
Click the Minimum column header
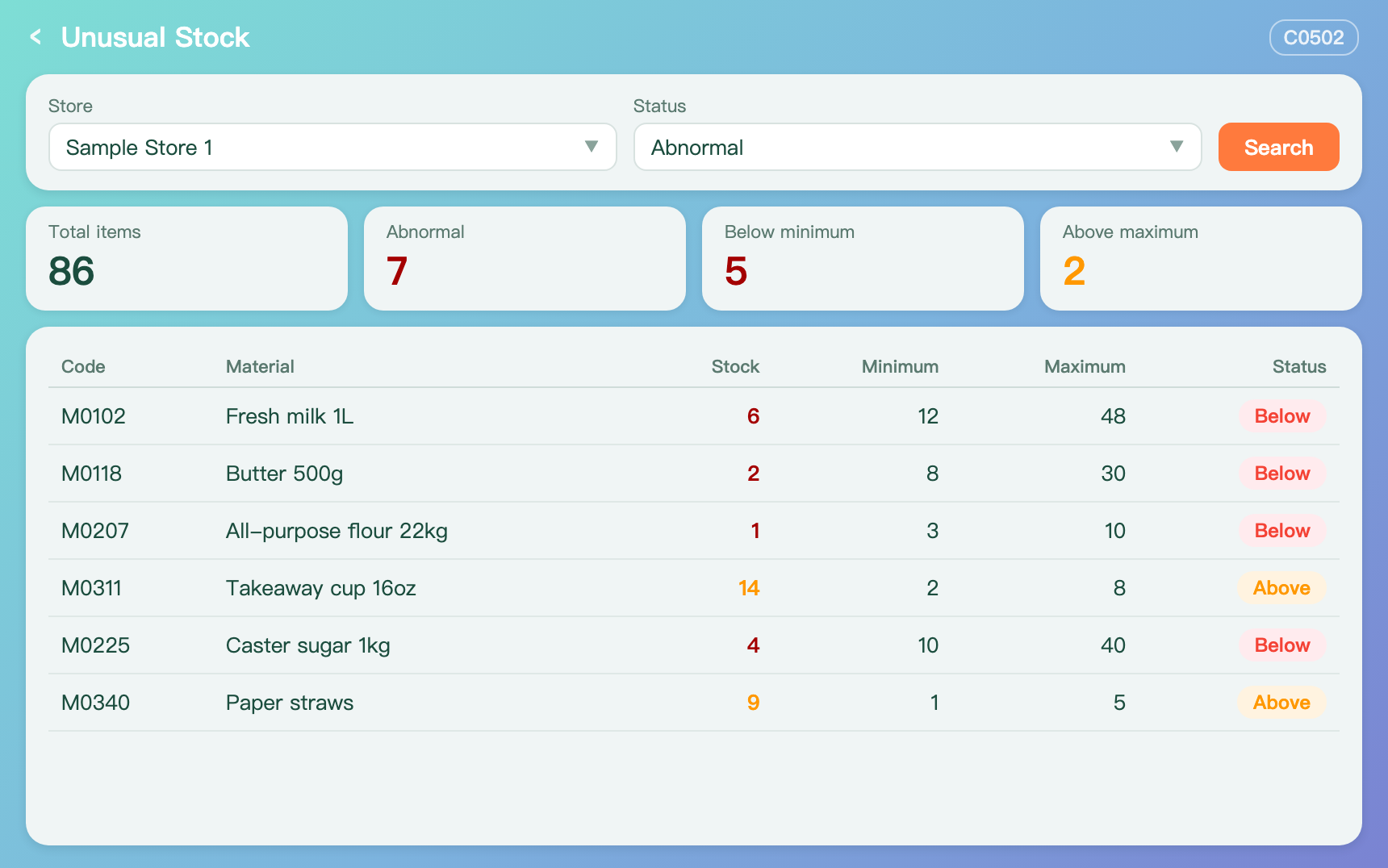coord(900,366)
